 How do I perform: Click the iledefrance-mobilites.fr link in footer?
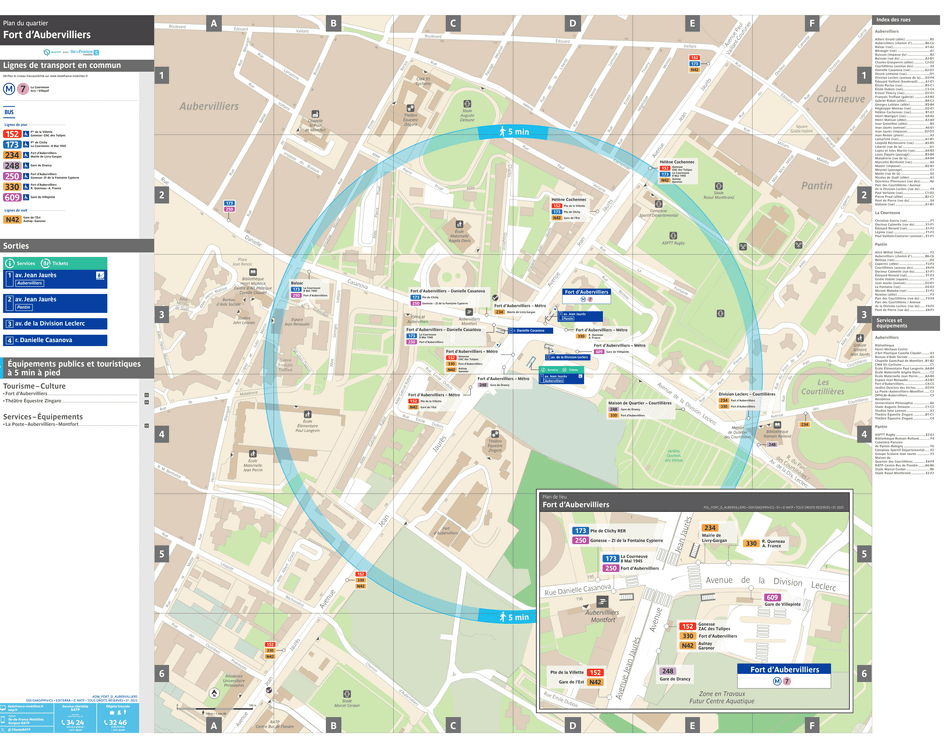point(27,706)
